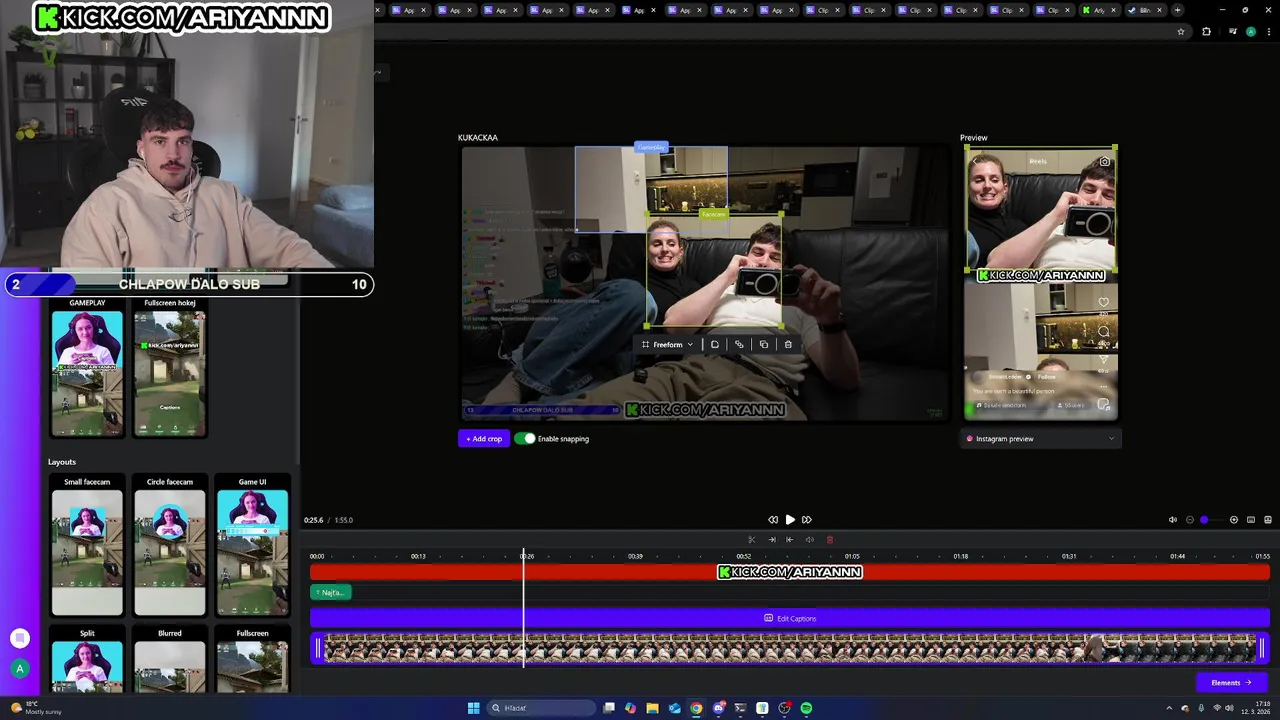Choose the Split layout

pos(87,666)
